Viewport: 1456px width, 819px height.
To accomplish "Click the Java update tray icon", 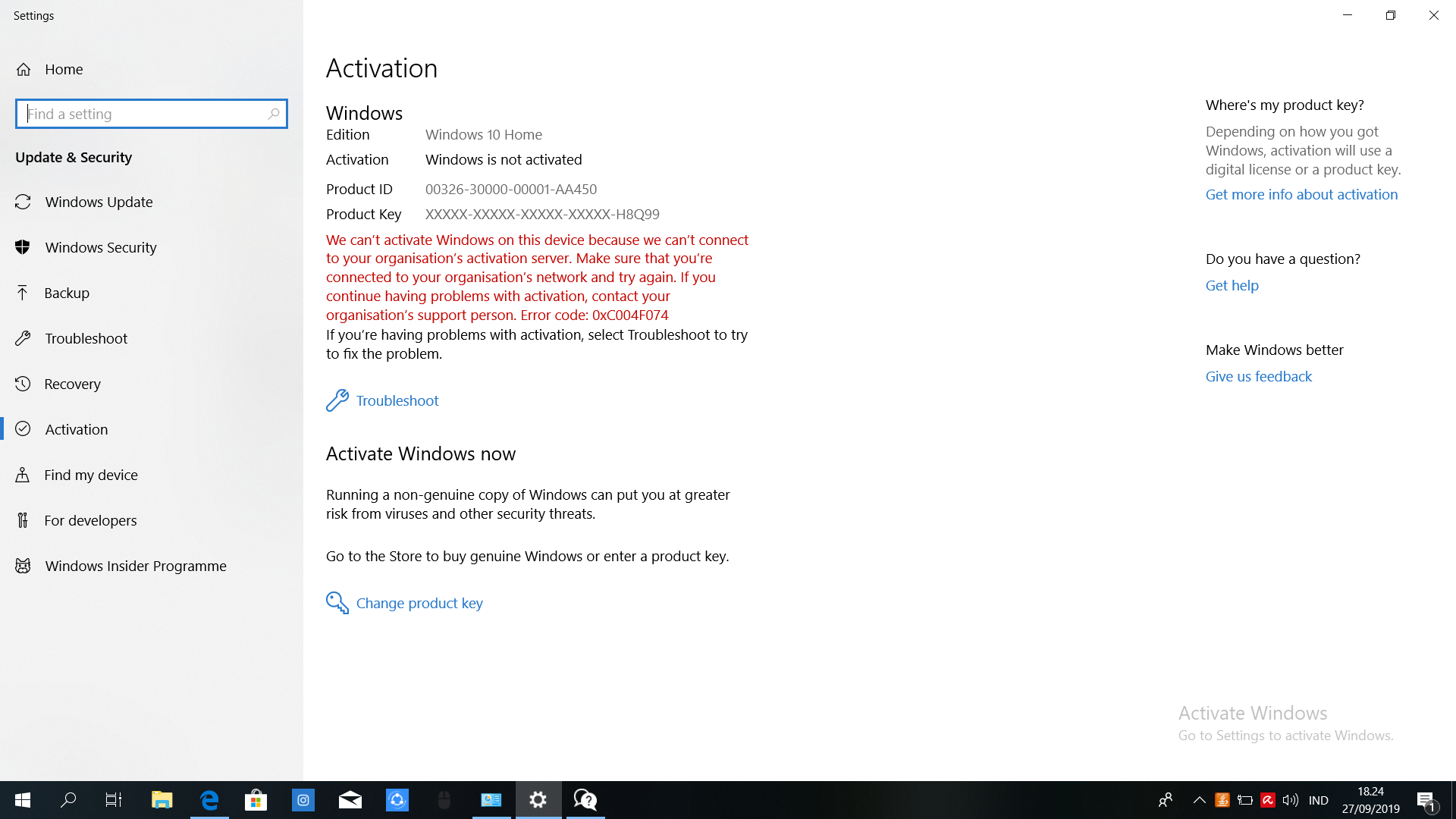I will tap(1222, 800).
